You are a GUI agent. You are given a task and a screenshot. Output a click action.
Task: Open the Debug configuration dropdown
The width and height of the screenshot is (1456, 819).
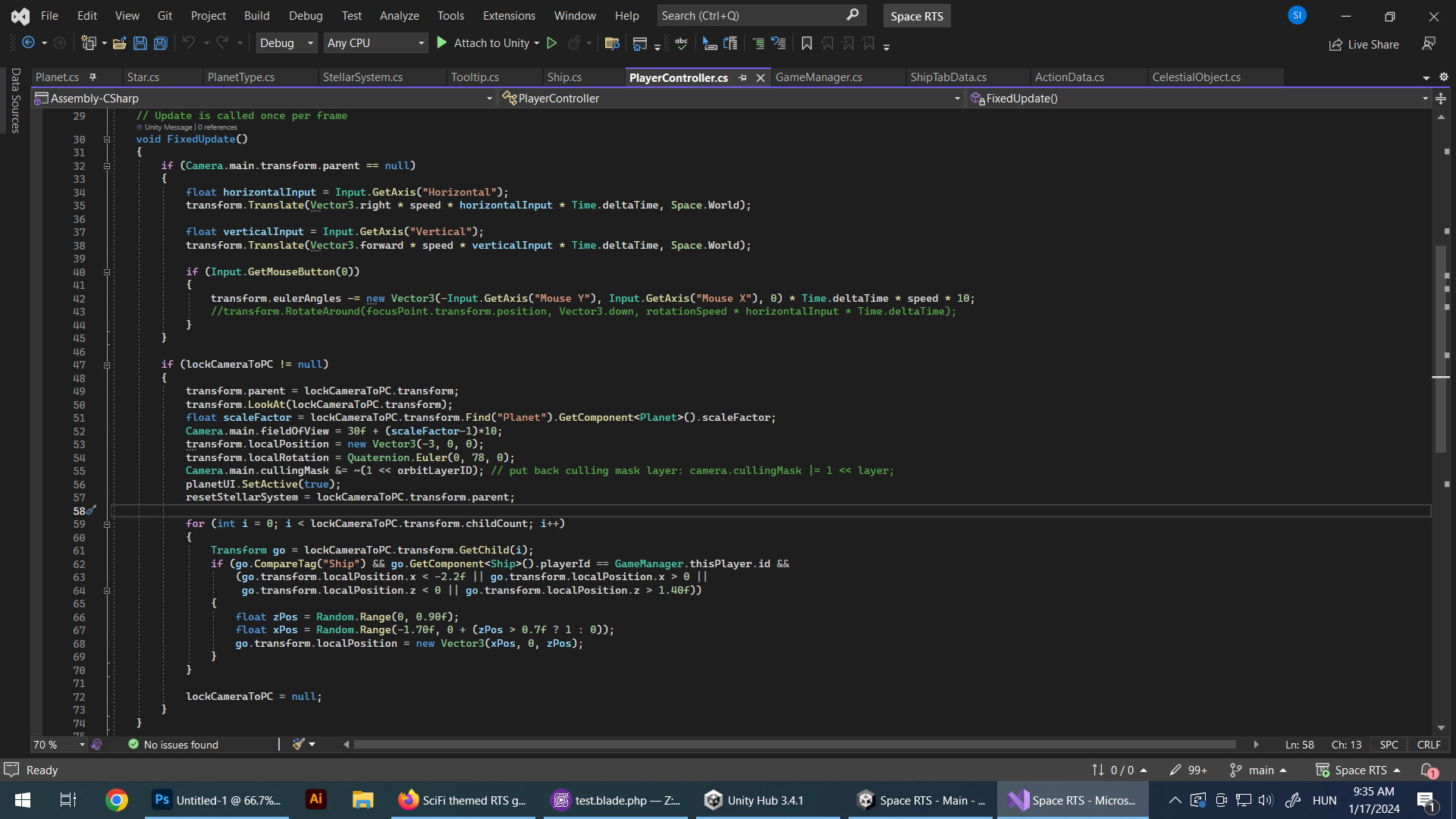287,43
